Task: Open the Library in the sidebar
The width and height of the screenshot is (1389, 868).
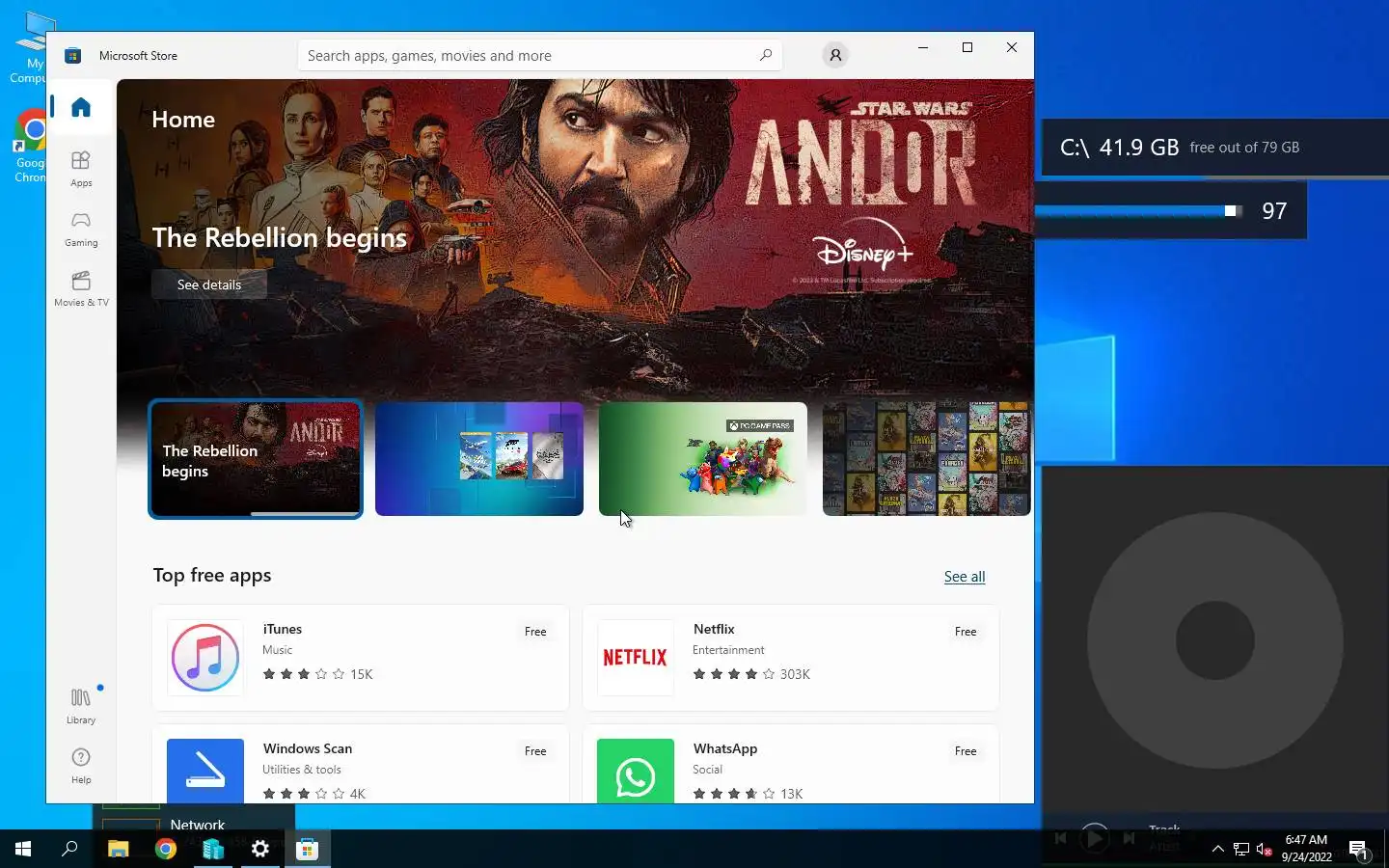Action: point(81,706)
